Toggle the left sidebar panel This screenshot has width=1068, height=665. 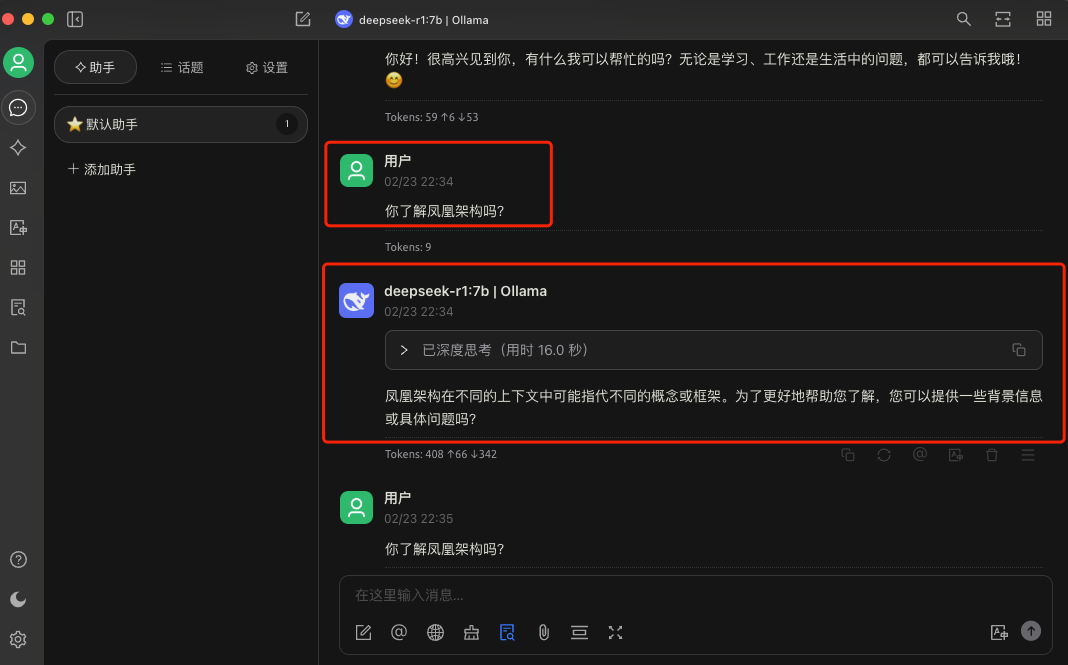(75, 19)
